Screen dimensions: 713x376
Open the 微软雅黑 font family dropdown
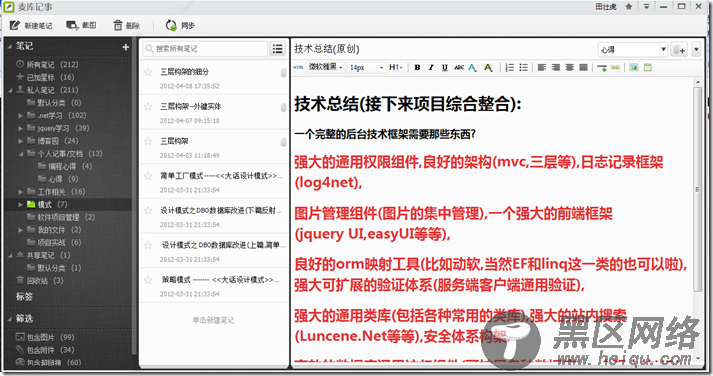click(326, 67)
